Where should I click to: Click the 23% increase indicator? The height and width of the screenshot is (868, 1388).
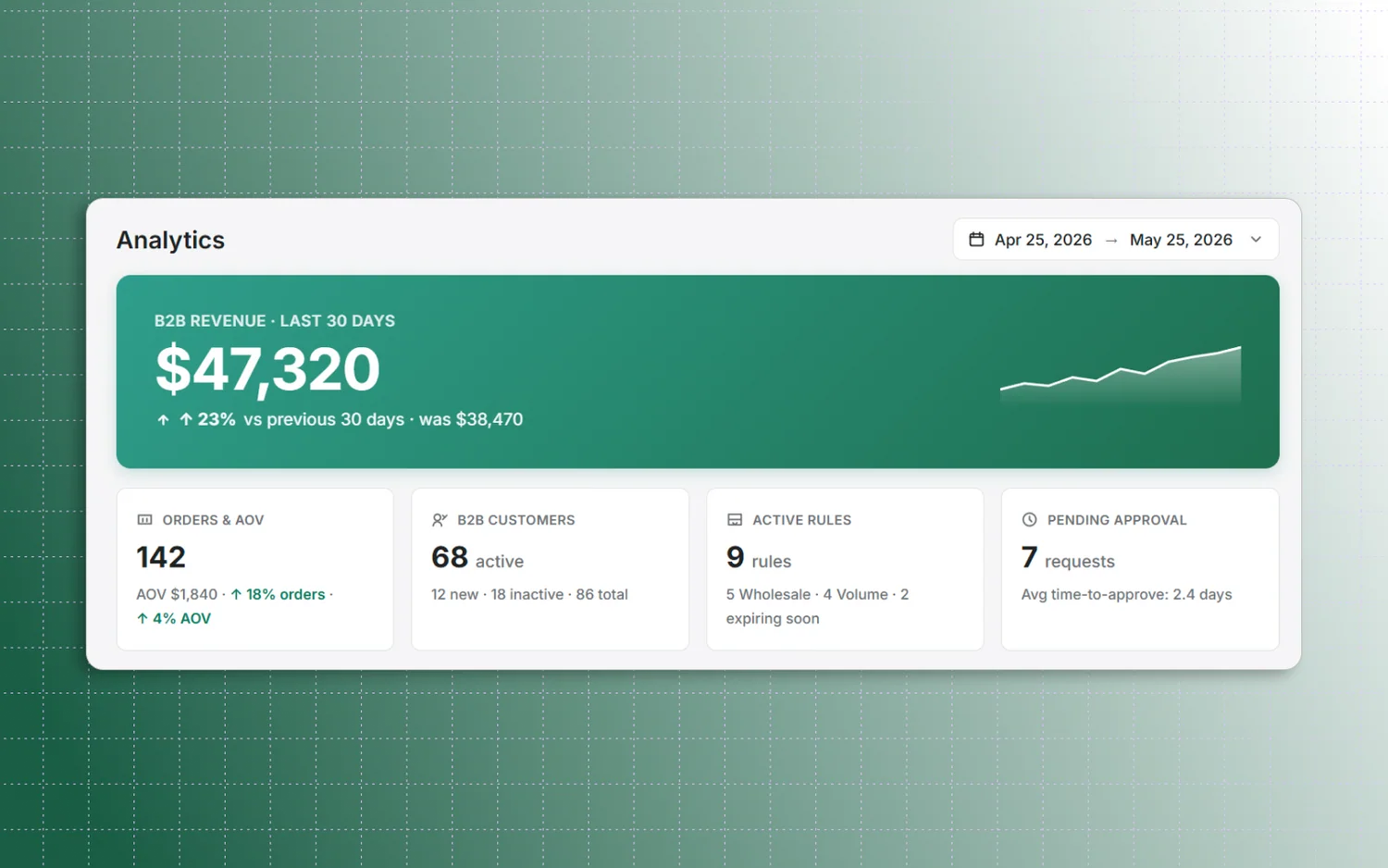click(216, 419)
